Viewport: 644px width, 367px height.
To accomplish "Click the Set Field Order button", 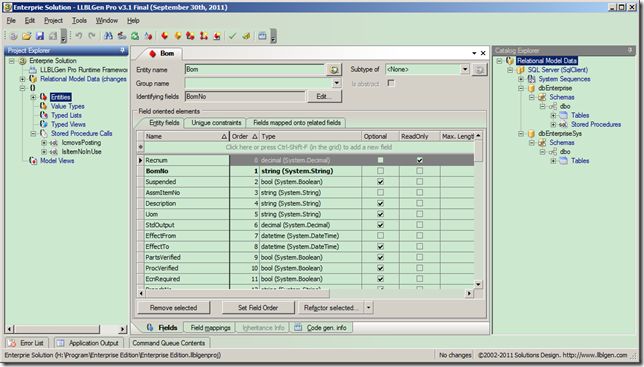I will 258,307.
